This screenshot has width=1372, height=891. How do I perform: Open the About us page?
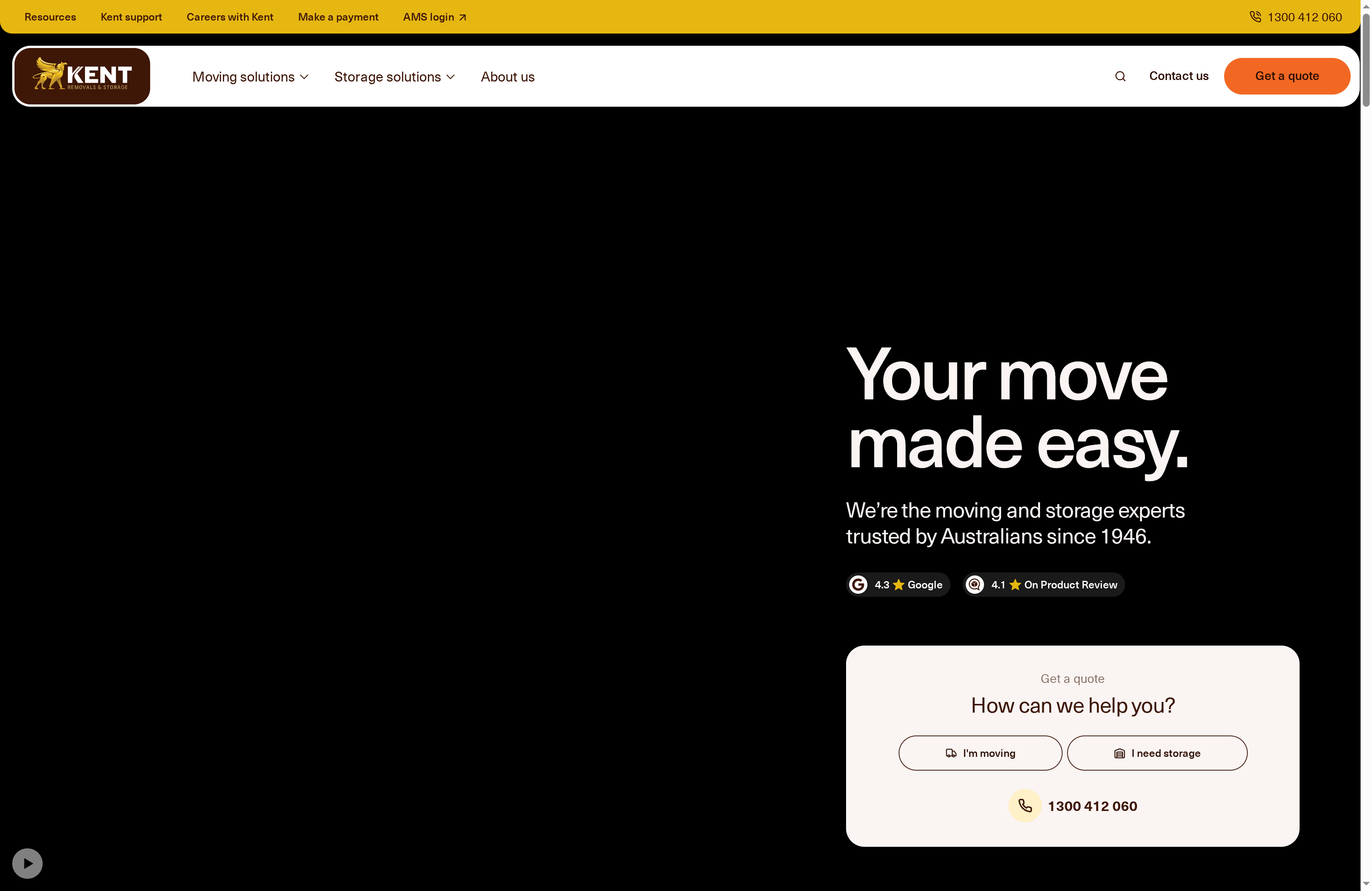click(x=508, y=77)
